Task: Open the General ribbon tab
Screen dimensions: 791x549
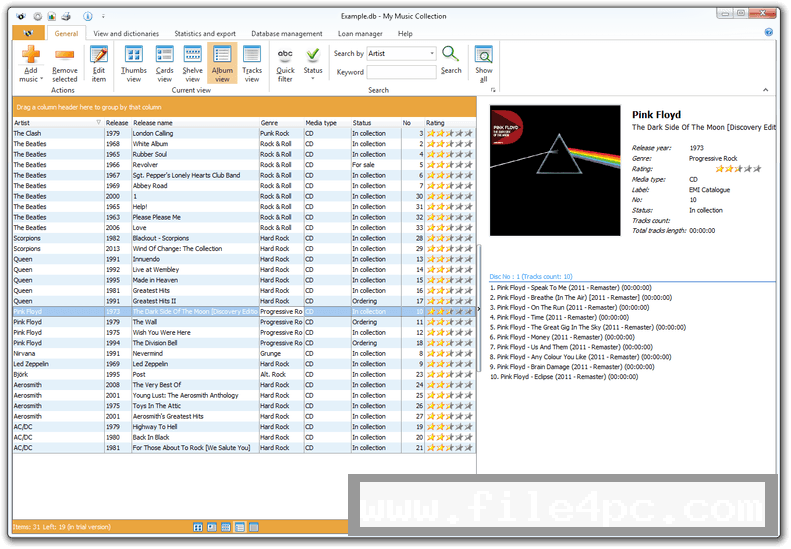Action: (x=66, y=33)
